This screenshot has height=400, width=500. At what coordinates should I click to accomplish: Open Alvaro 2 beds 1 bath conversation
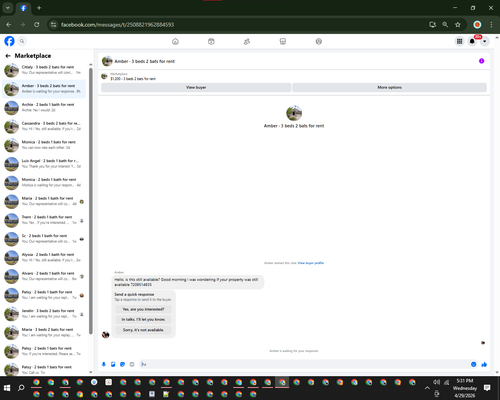click(44, 276)
